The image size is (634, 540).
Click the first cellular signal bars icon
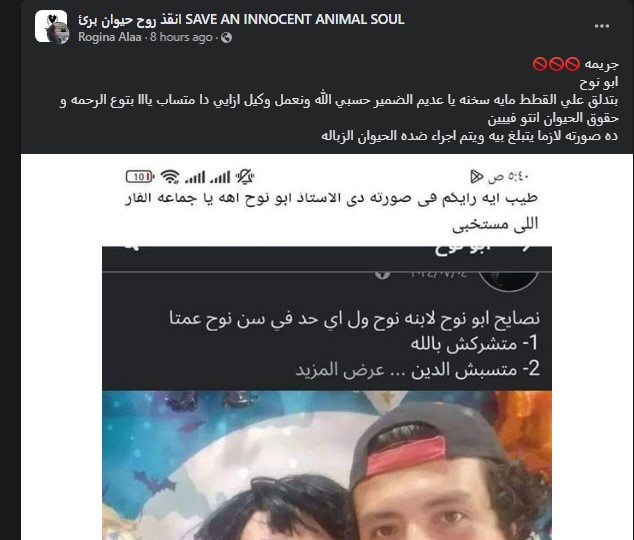coord(195,177)
